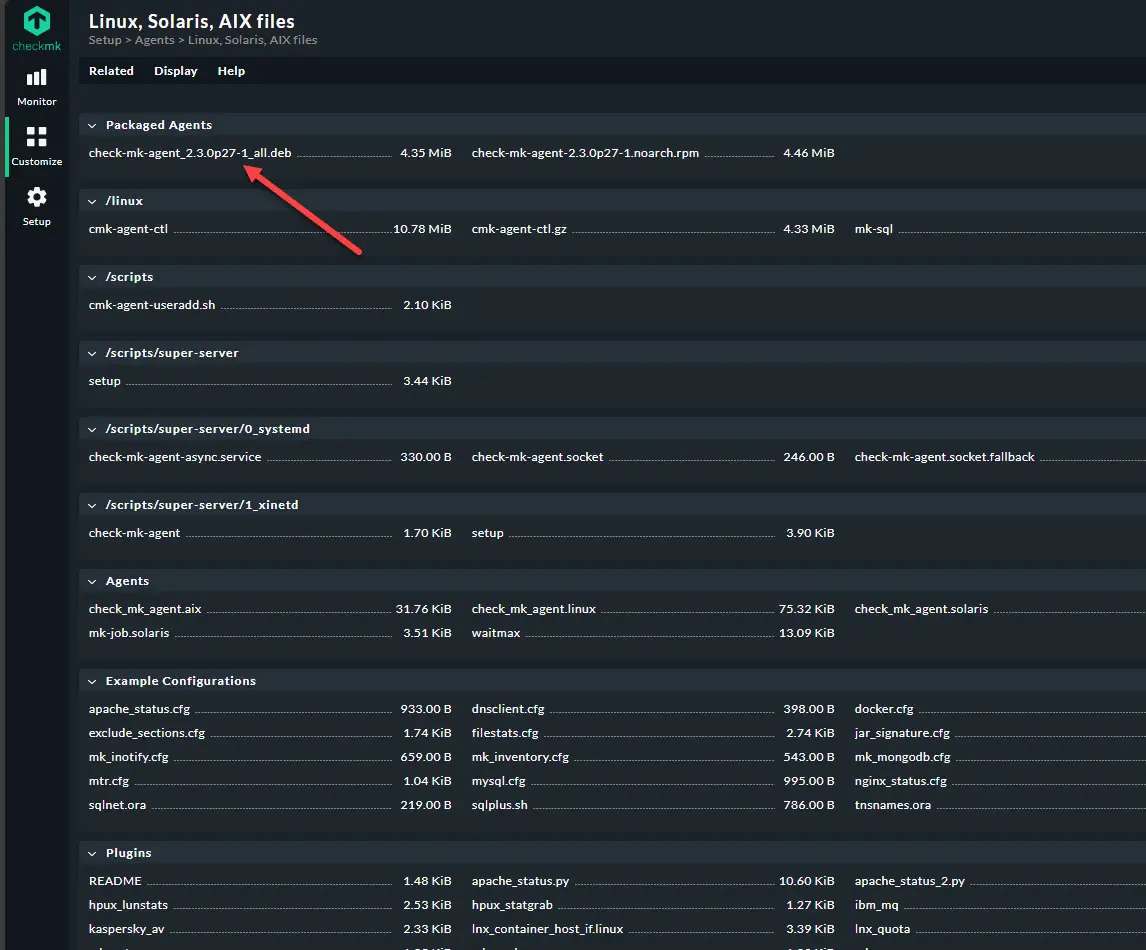This screenshot has width=1146, height=950.
Task: Open the Related menu
Action: [111, 71]
